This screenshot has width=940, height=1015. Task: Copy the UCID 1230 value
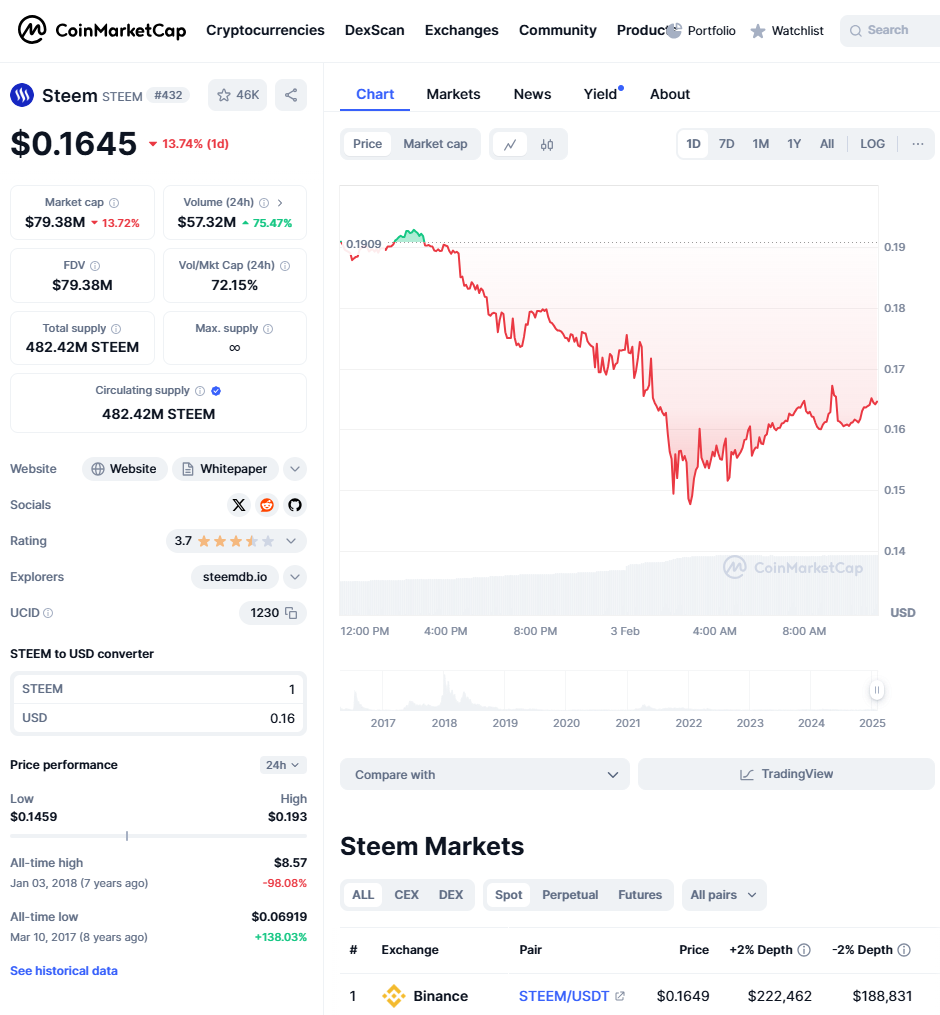(x=291, y=613)
